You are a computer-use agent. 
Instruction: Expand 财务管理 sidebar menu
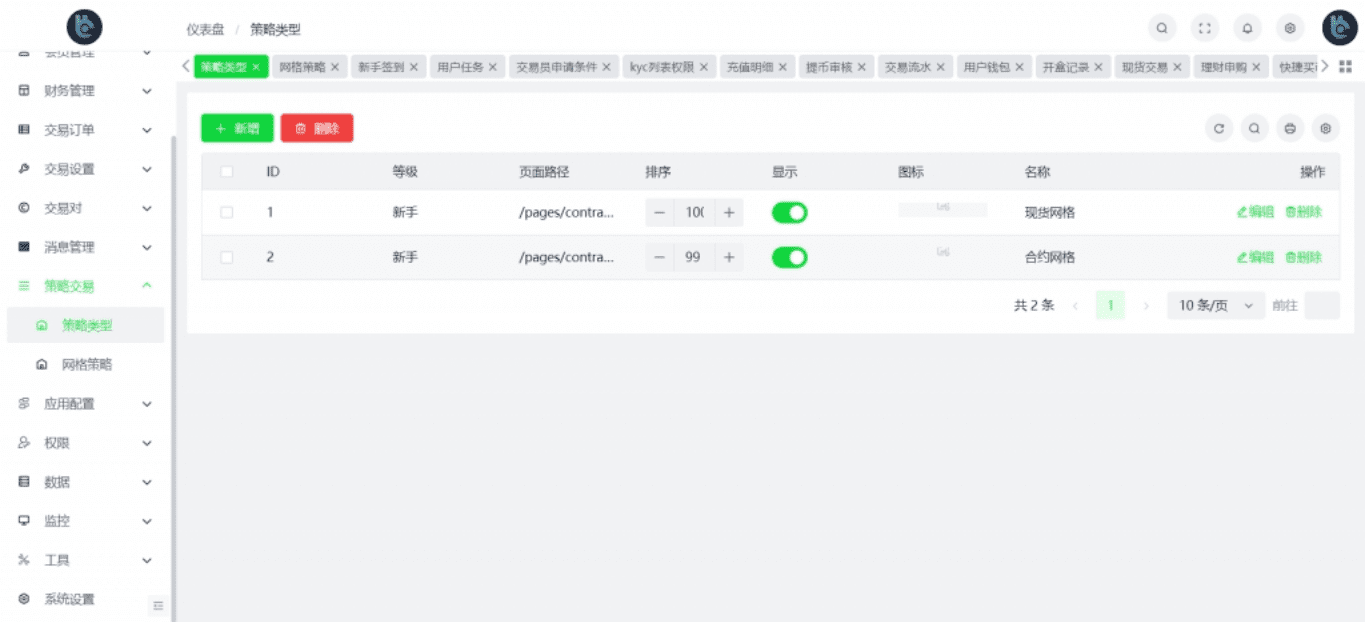[86, 91]
